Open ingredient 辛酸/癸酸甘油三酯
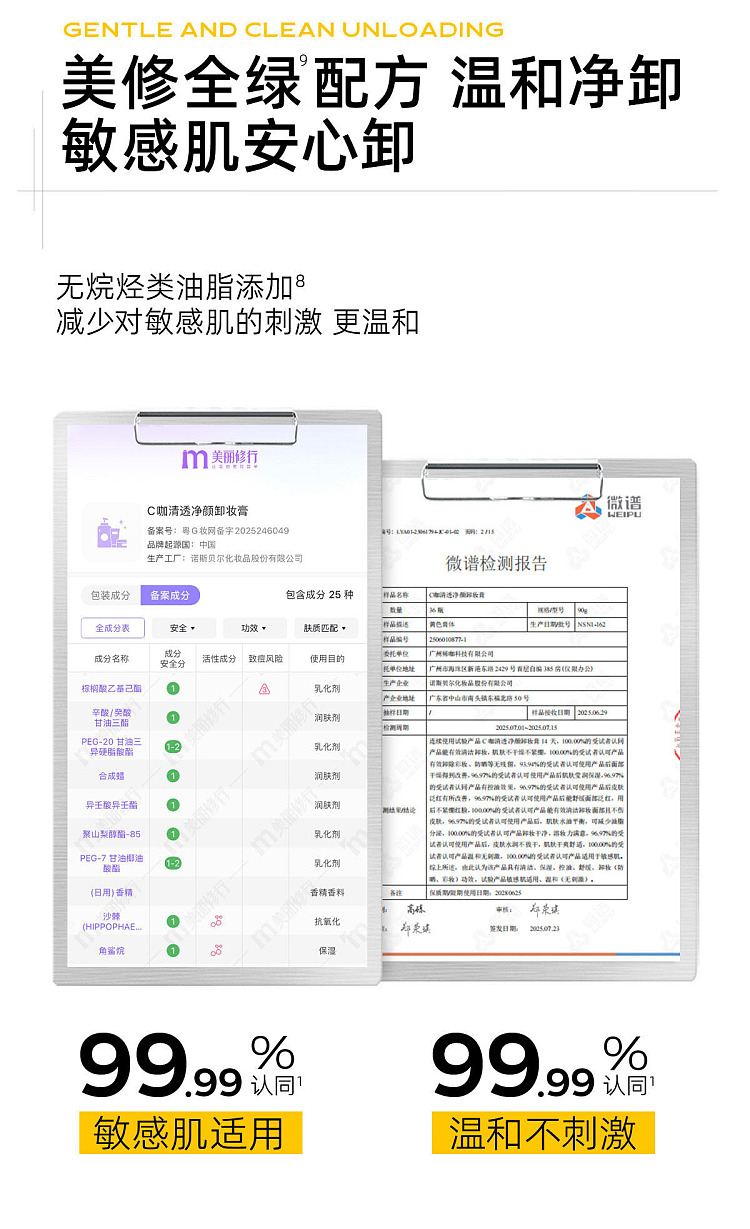This screenshot has width=750, height=1229. click(112, 717)
